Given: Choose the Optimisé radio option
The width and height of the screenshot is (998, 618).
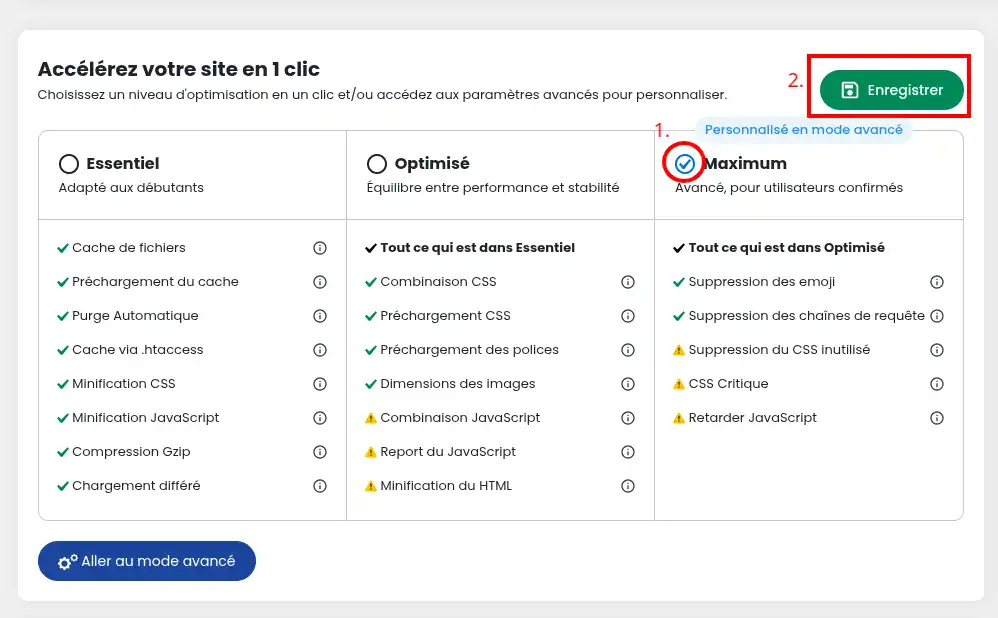Looking at the screenshot, I should click(x=377, y=164).
